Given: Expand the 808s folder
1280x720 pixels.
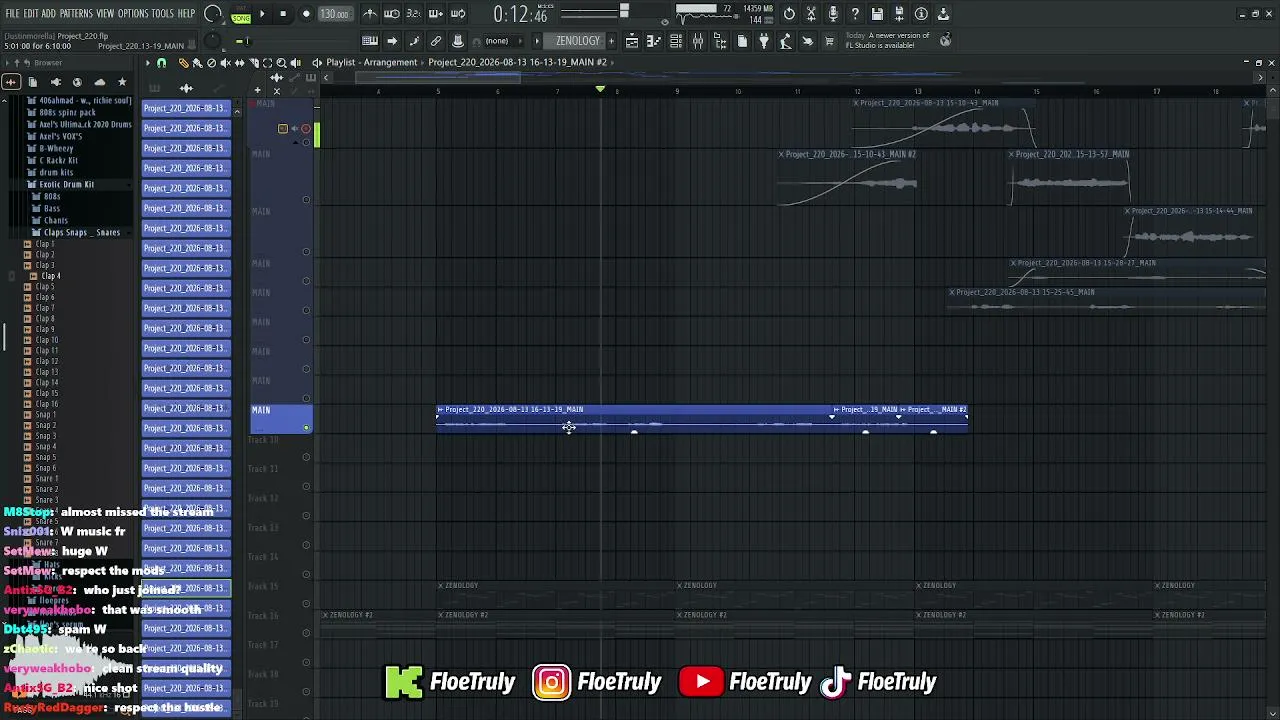Looking at the screenshot, I should click(x=51, y=196).
